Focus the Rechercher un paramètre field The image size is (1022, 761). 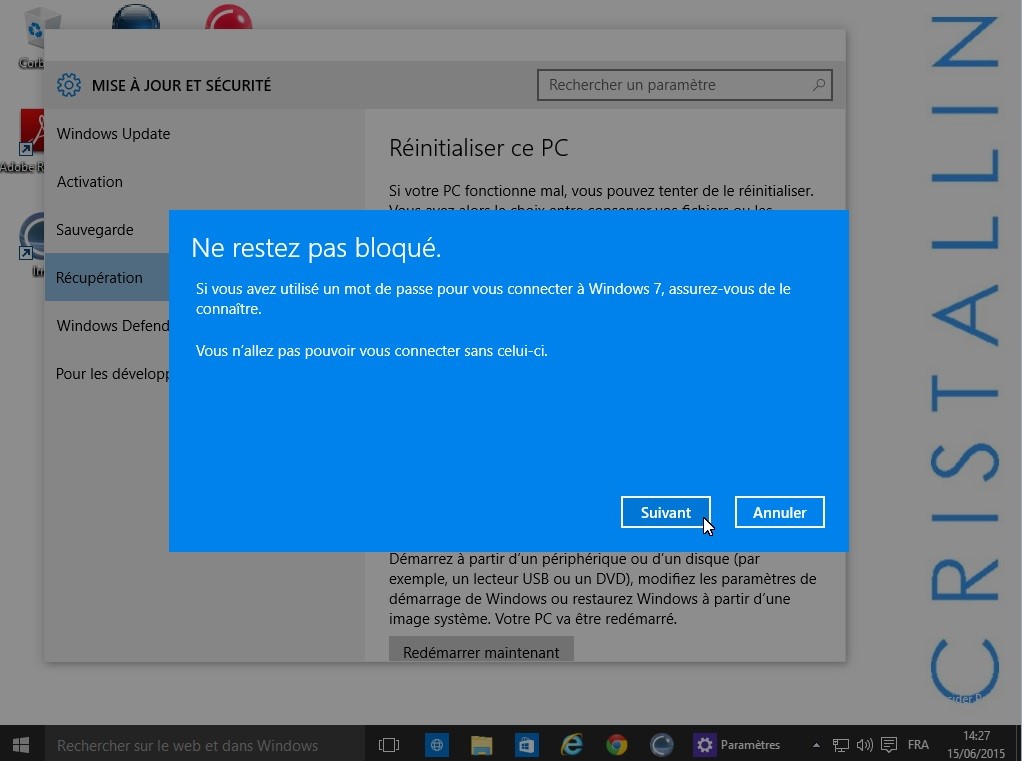pyautogui.click(x=684, y=85)
